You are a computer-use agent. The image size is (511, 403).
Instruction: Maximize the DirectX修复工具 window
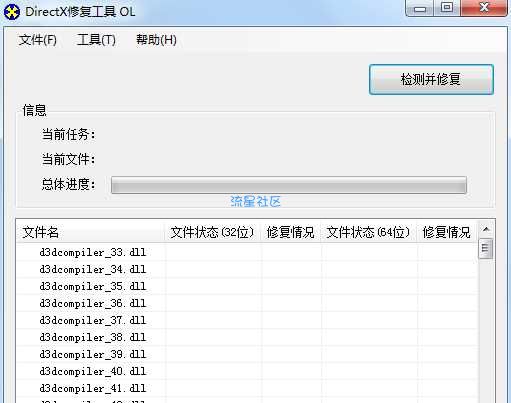tap(447, 8)
